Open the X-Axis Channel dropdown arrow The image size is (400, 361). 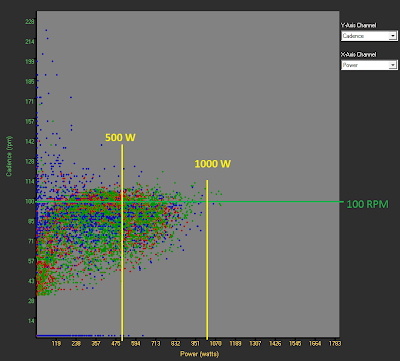(393, 65)
